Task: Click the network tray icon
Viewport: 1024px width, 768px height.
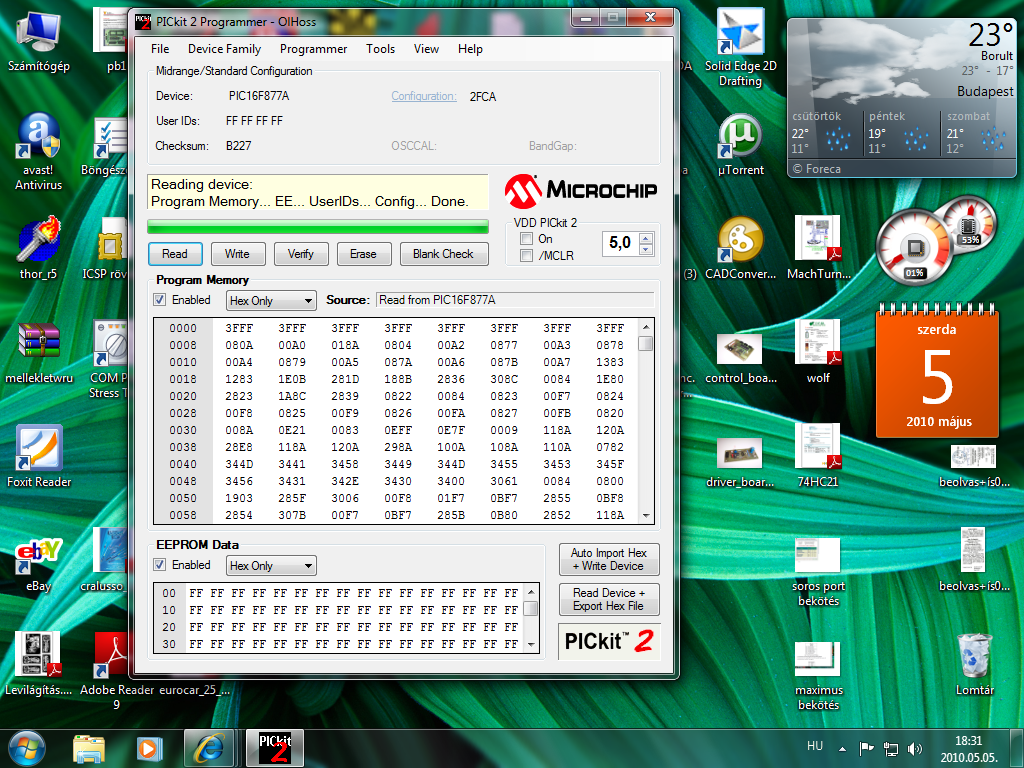Action: click(x=891, y=748)
